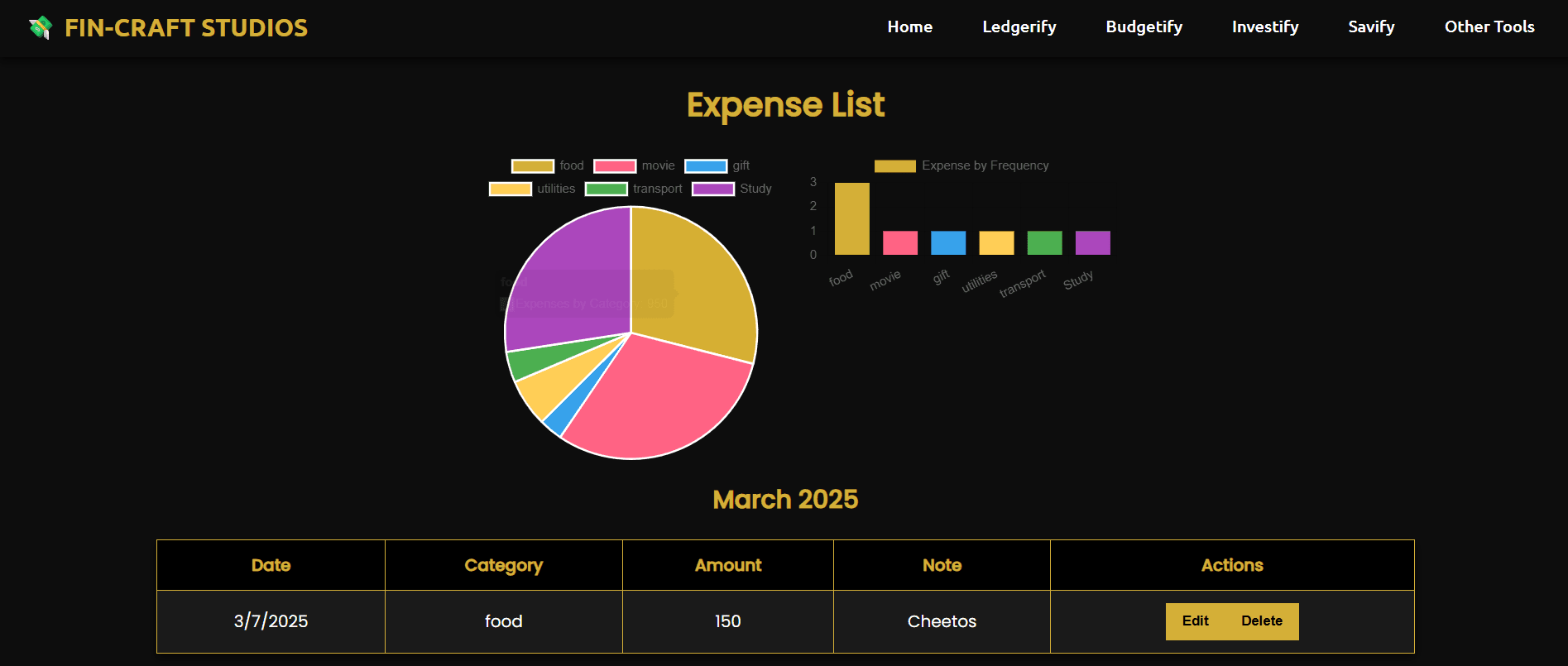
Task: Click the Actions column header
Action: click(x=1232, y=565)
